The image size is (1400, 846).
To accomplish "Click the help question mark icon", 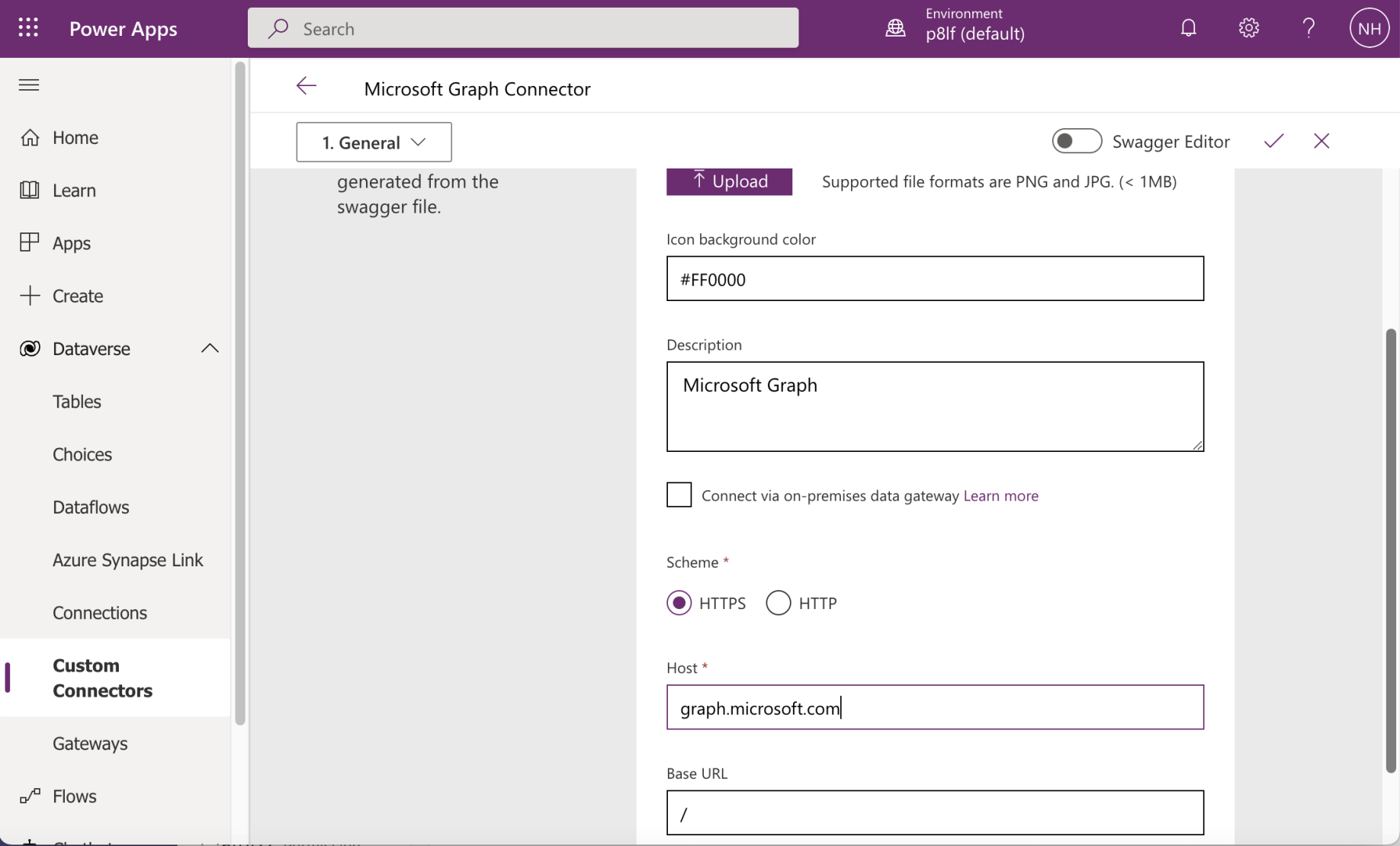I will pos(1308,28).
